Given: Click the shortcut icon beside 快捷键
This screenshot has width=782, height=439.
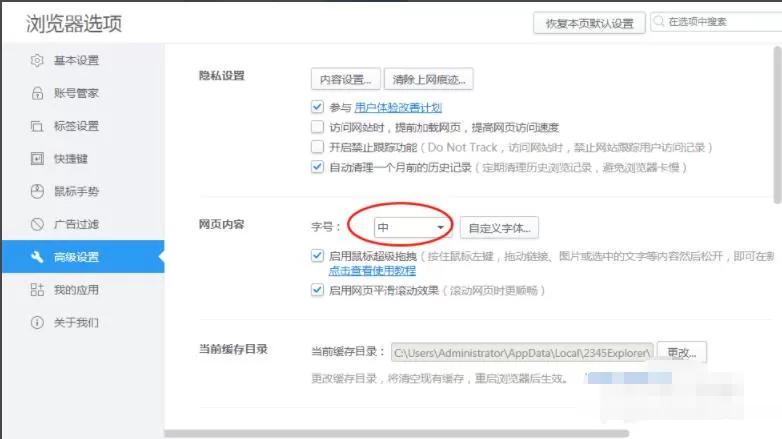Looking at the screenshot, I should [37, 159].
